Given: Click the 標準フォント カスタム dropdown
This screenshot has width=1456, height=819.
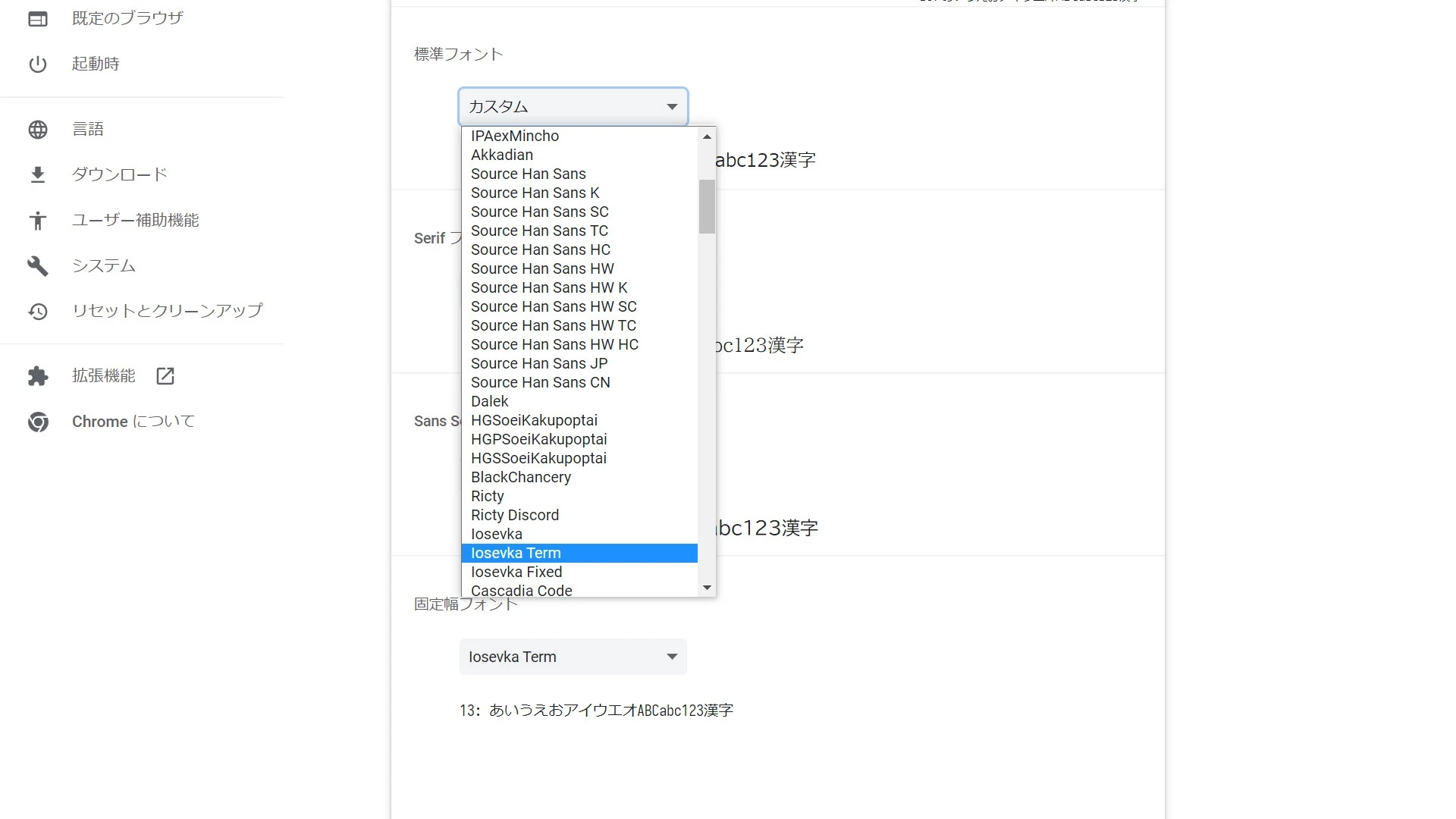Looking at the screenshot, I should click(573, 107).
